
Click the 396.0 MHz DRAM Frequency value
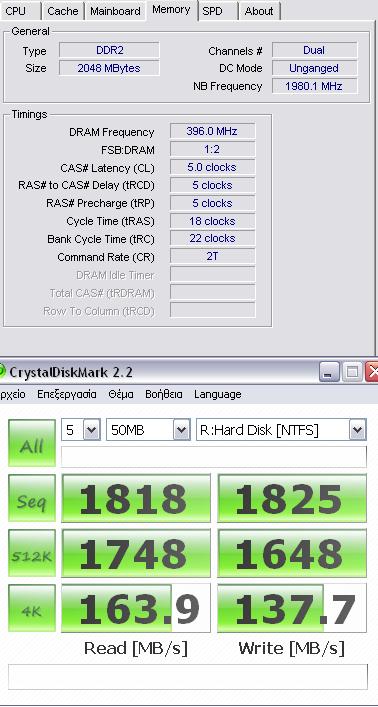[212, 131]
